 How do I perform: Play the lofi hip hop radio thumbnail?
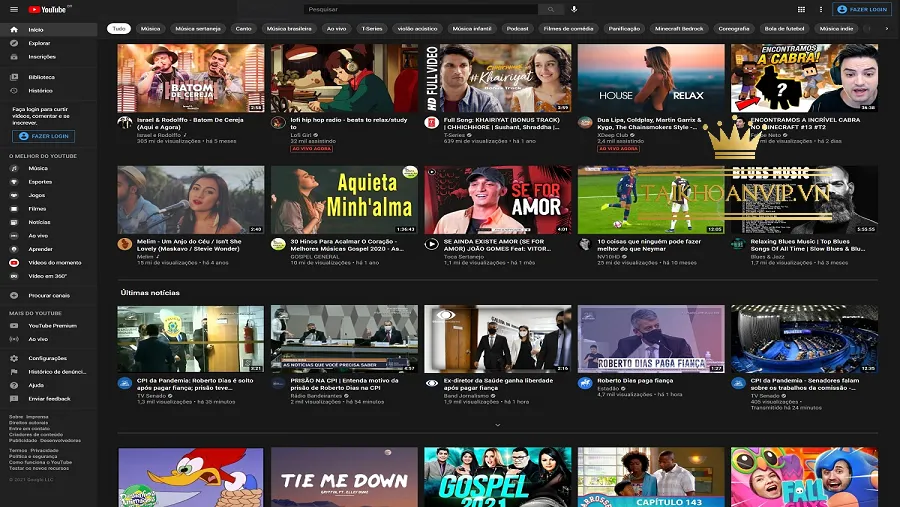tap(344, 78)
